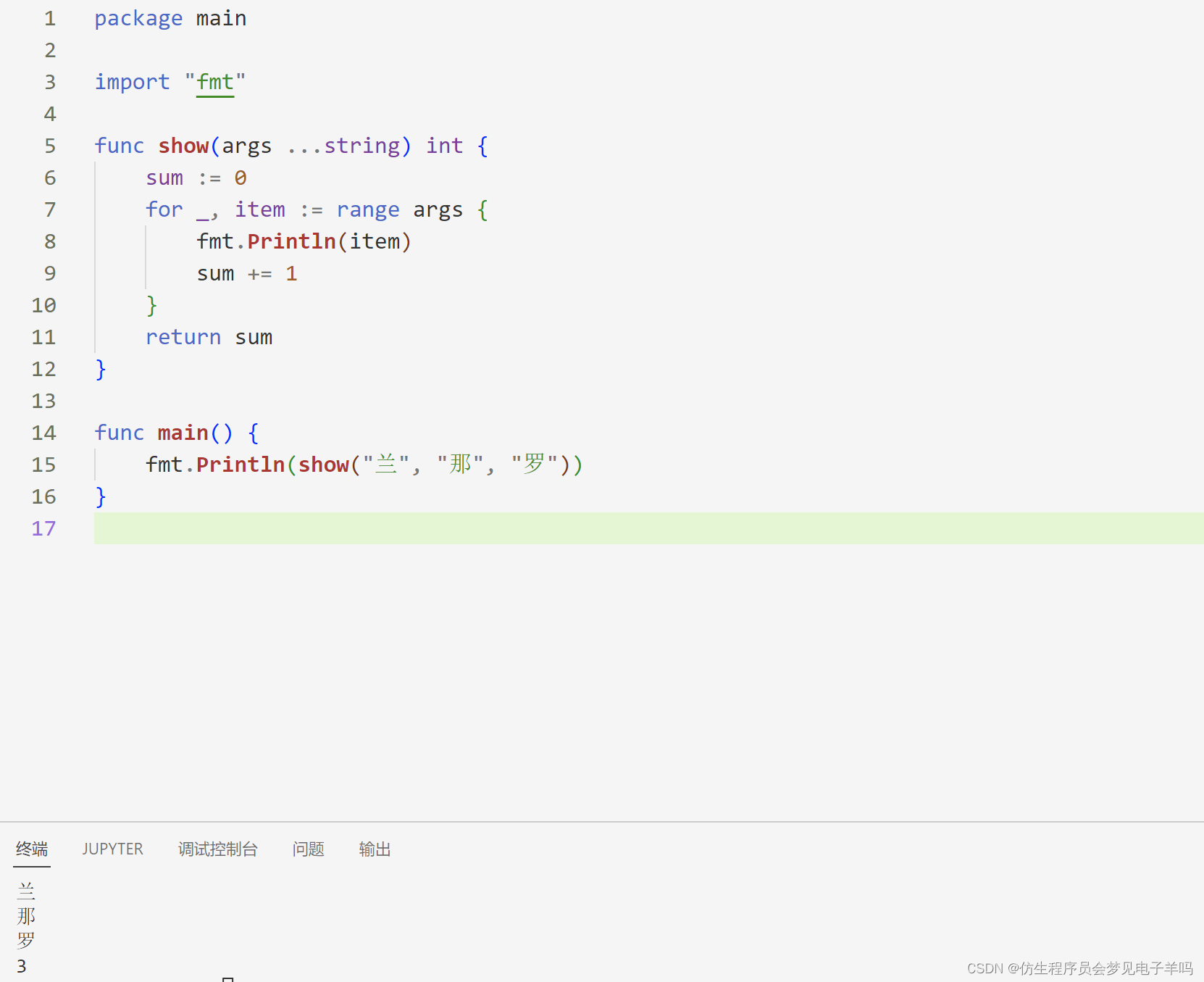Screen dimensions: 1204x982
Task: Click the 'import' keyword on line 3
Action: [133, 82]
